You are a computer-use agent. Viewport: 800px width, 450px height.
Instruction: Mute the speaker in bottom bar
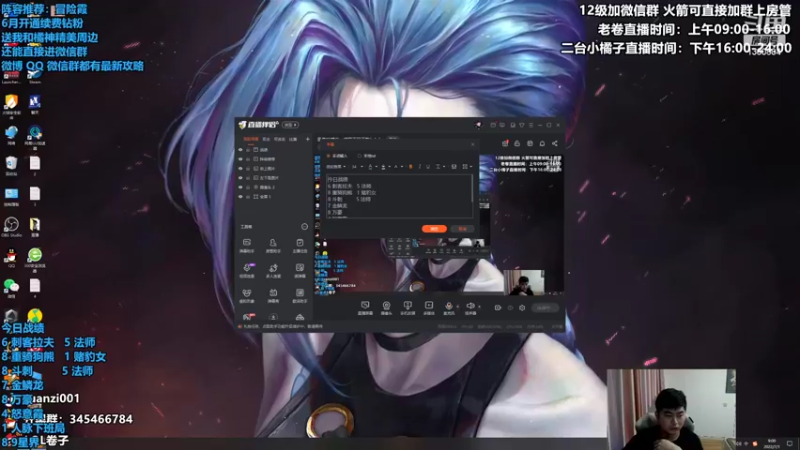tap(470, 308)
